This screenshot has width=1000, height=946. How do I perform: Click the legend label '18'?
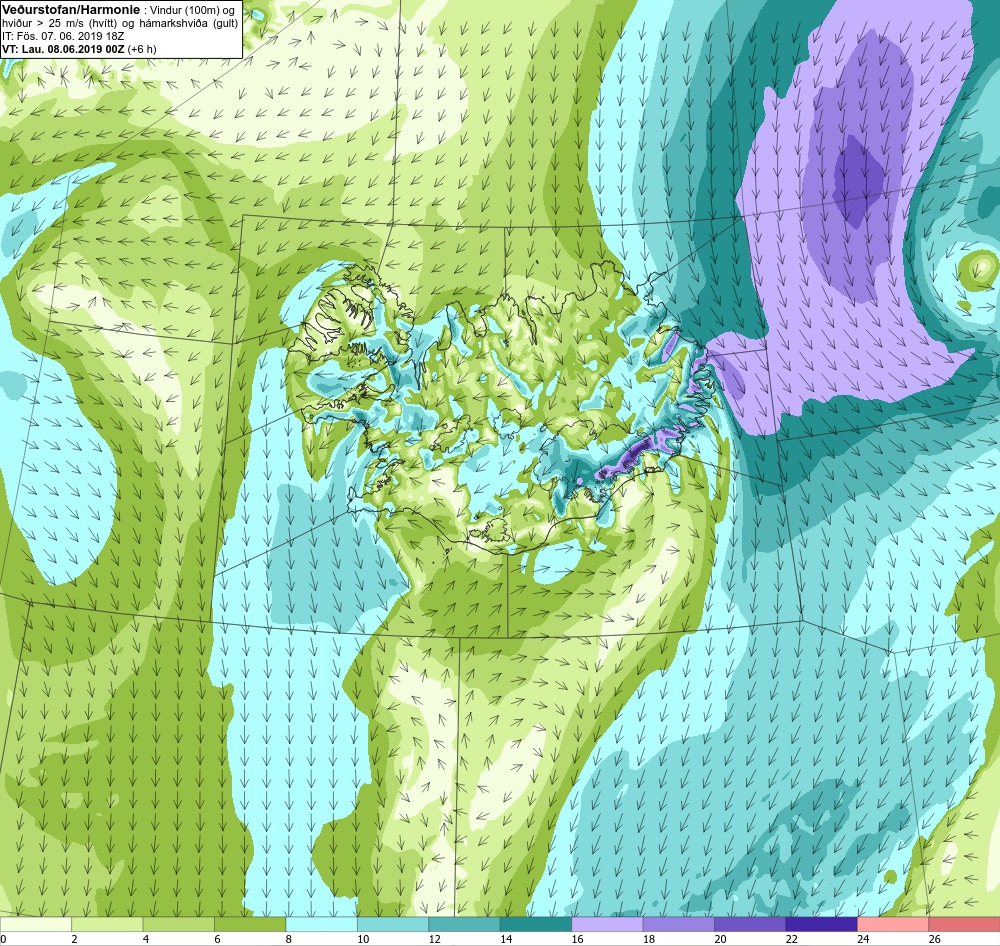[649, 938]
